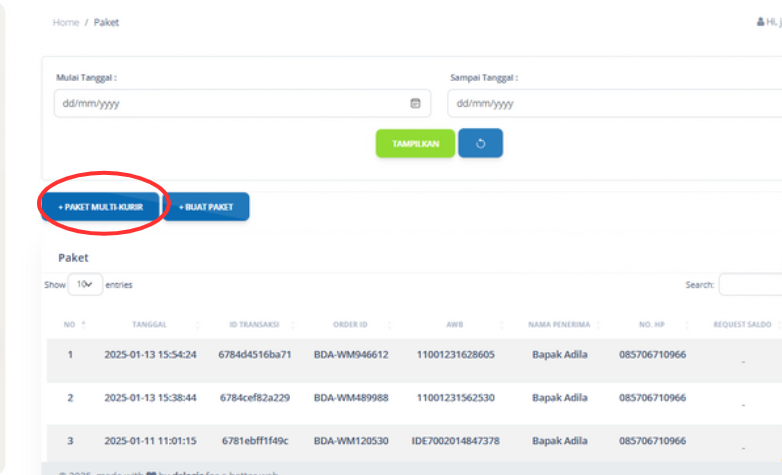Open the Mulai Tanggal date picker field

point(230,103)
